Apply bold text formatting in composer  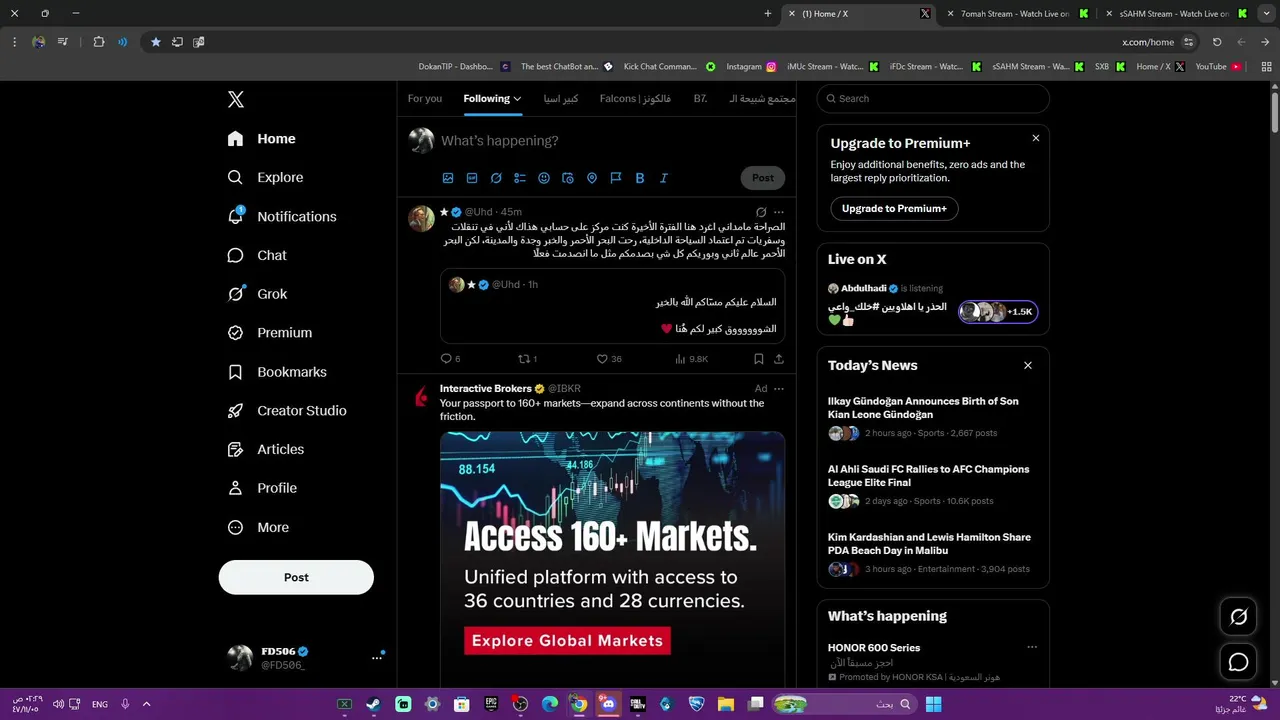(640, 178)
